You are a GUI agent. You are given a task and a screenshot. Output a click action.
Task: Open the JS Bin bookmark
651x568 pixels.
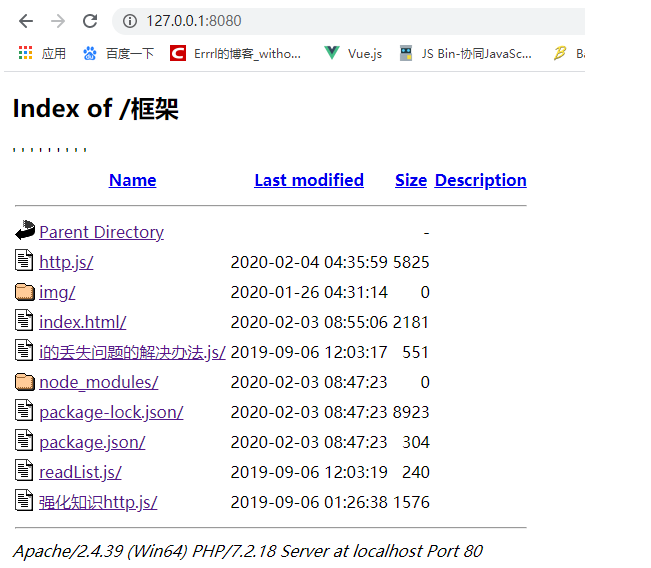pos(465,54)
